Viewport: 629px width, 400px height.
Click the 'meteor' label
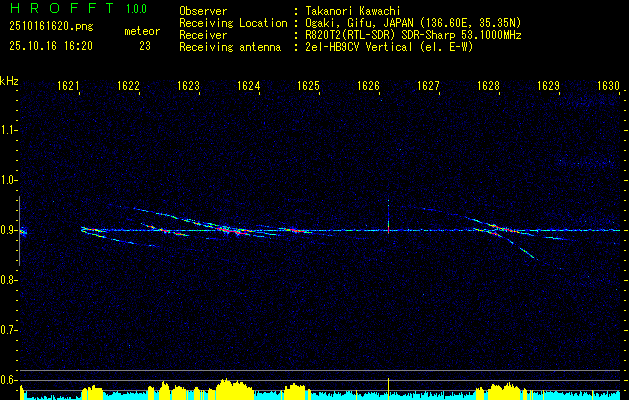142,31
